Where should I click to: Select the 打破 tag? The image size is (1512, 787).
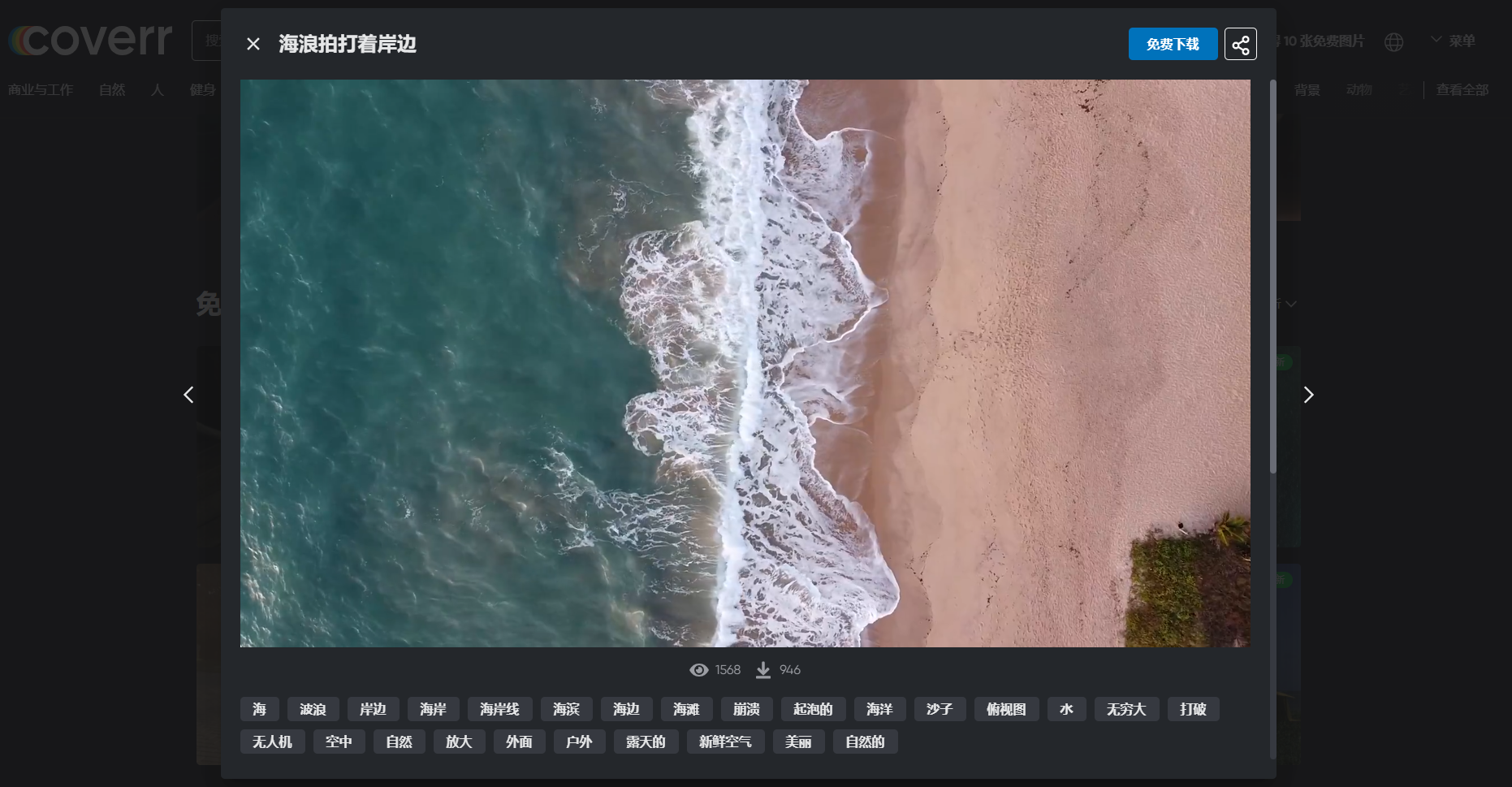1193,709
